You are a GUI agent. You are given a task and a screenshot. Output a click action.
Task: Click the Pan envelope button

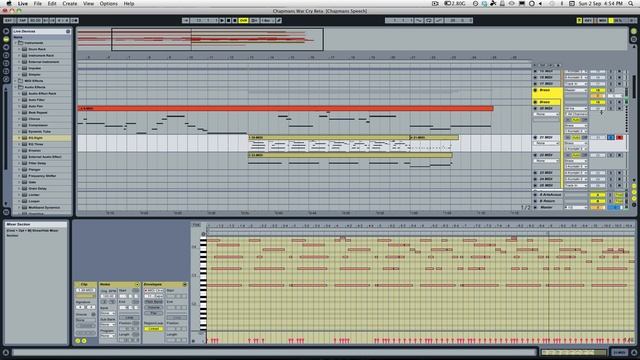pos(153,313)
